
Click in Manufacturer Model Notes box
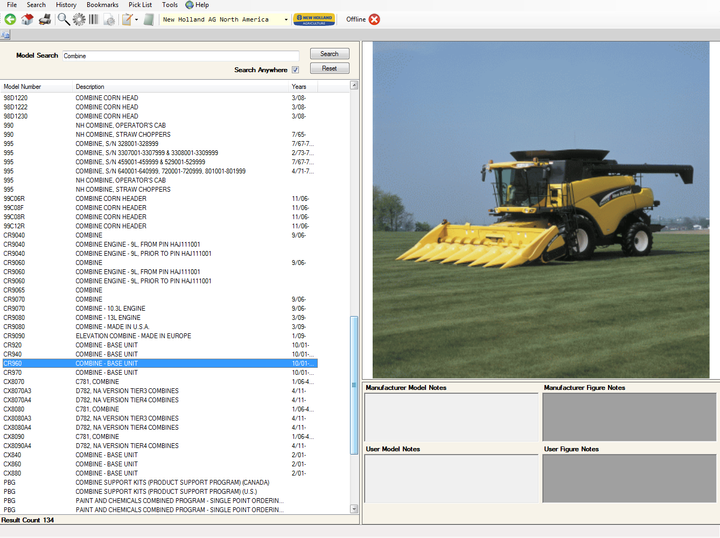point(451,417)
